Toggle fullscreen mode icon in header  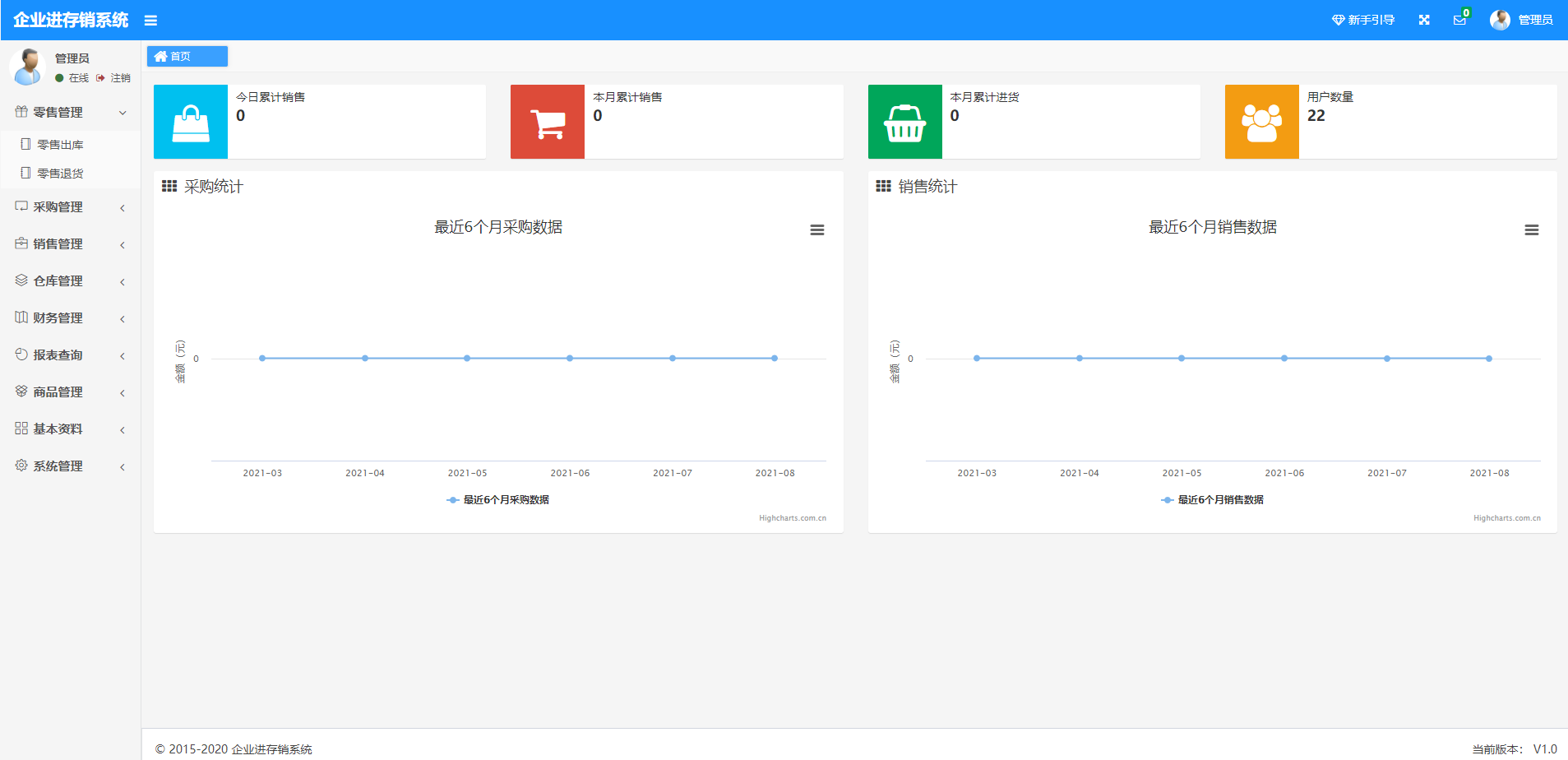pos(1424,20)
